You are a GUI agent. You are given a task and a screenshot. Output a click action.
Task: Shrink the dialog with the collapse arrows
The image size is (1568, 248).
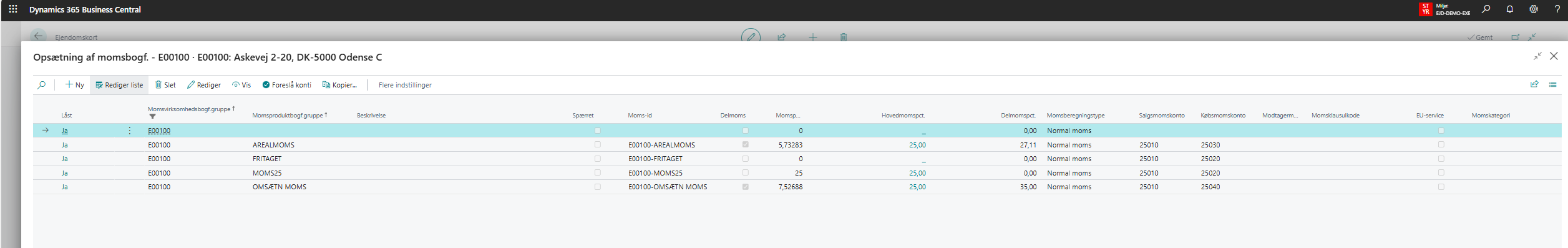(1537, 56)
